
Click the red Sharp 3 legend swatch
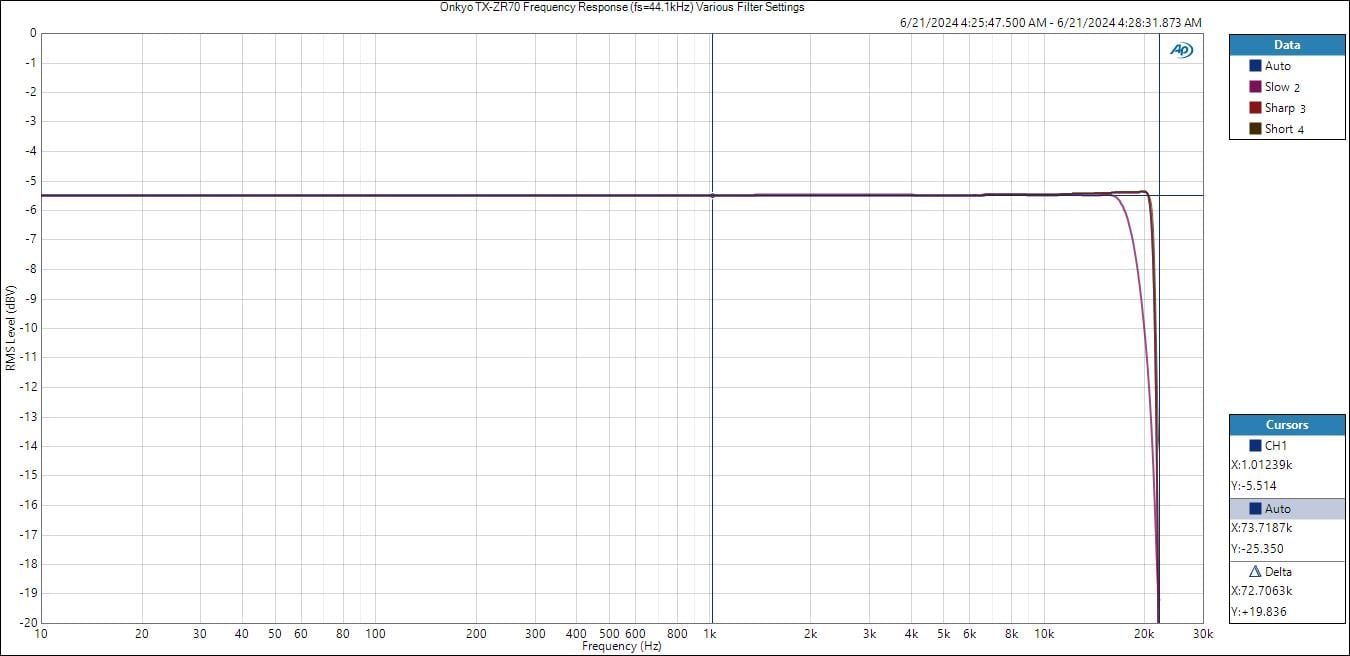[1255, 108]
